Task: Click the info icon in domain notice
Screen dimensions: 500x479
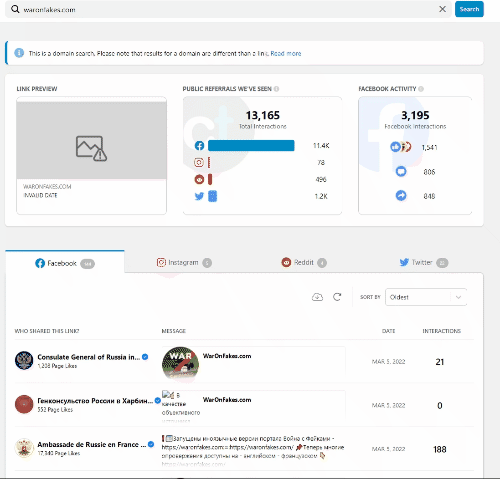Action: pos(19,53)
